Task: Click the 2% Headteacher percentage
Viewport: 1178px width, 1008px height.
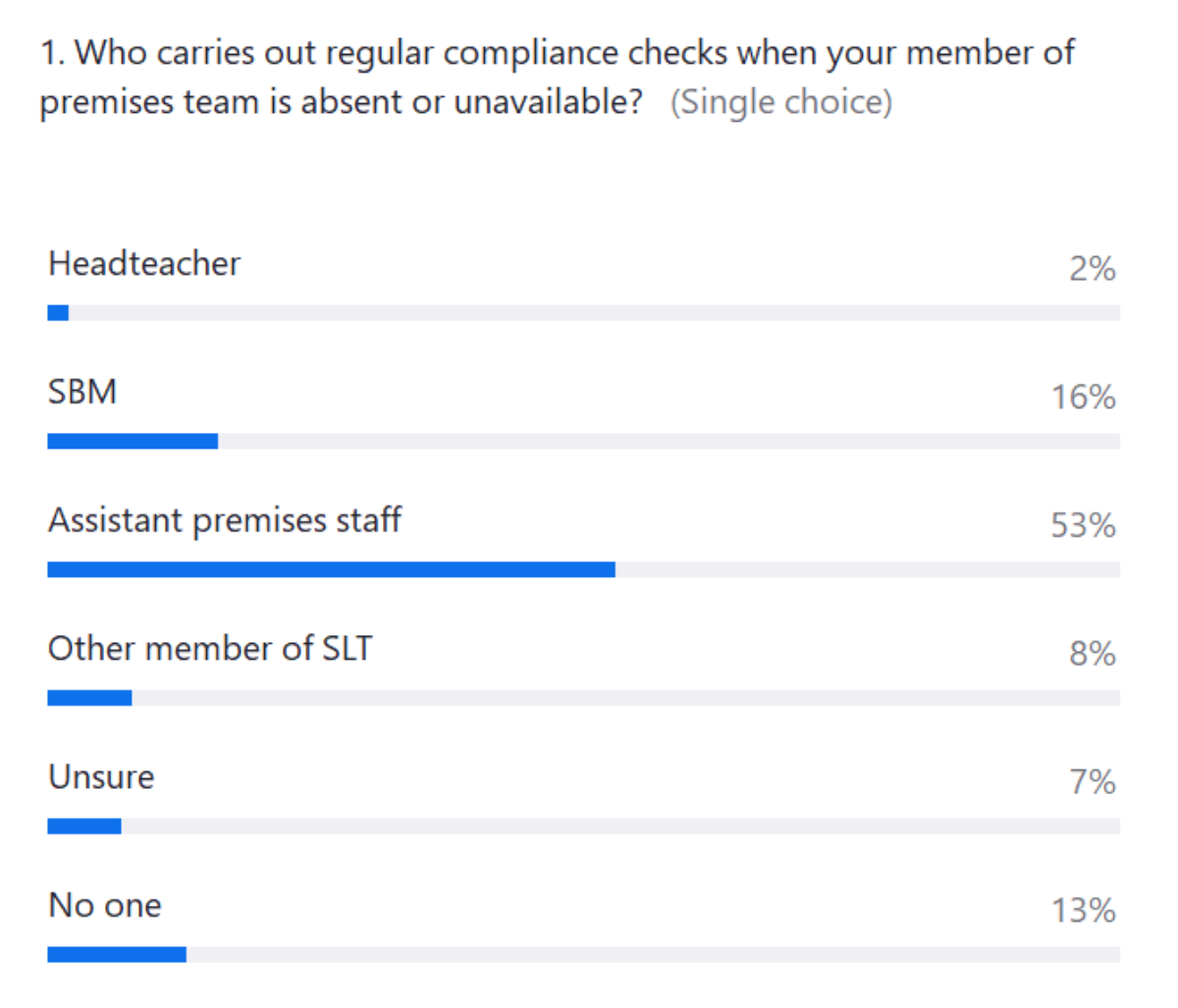Action: (x=1092, y=269)
